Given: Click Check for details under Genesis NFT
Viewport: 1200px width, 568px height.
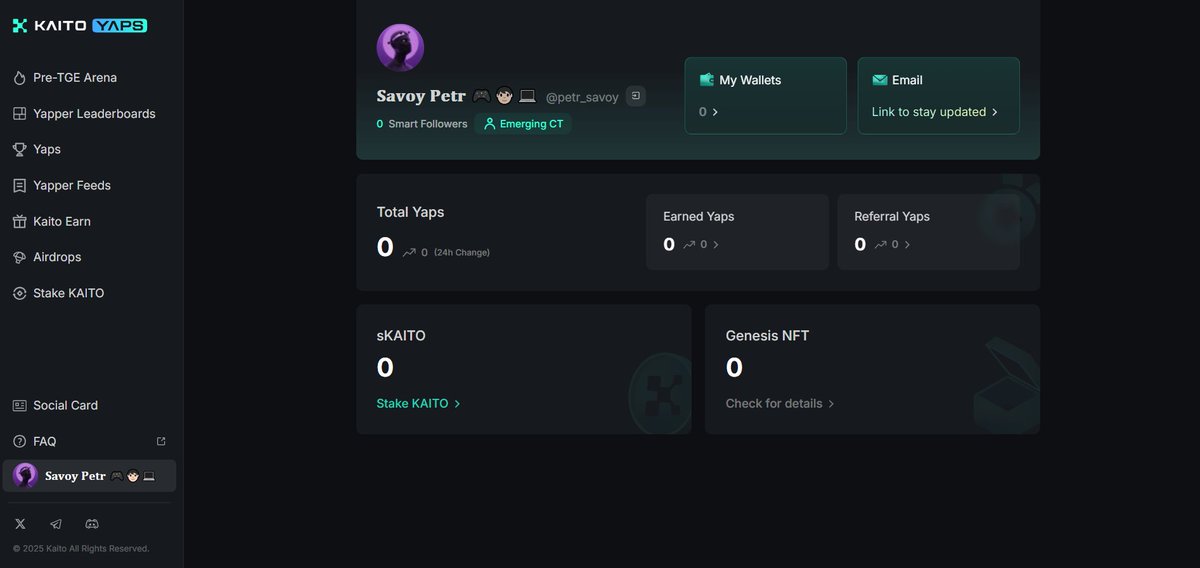Looking at the screenshot, I should [774, 404].
